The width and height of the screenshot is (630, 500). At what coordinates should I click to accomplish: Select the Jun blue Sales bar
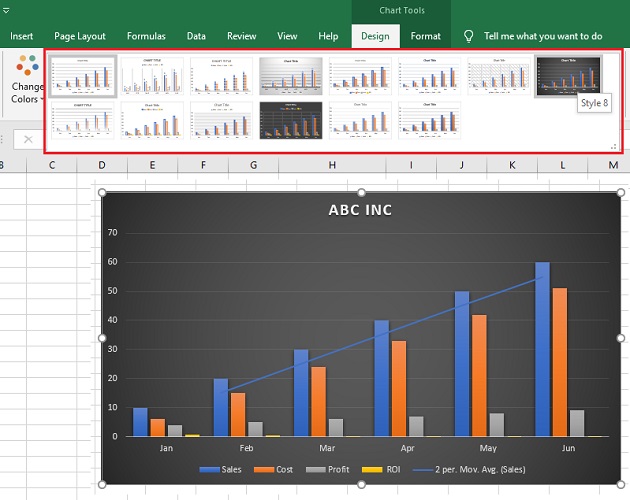click(542, 349)
